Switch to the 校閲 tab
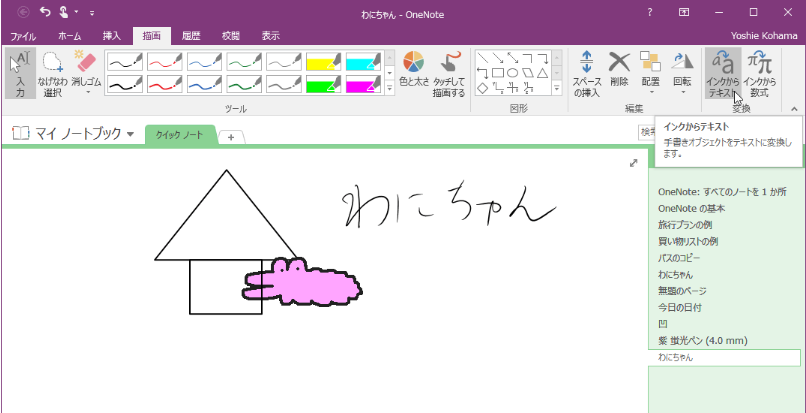Viewport: 806px width, 413px height. (231, 36)
